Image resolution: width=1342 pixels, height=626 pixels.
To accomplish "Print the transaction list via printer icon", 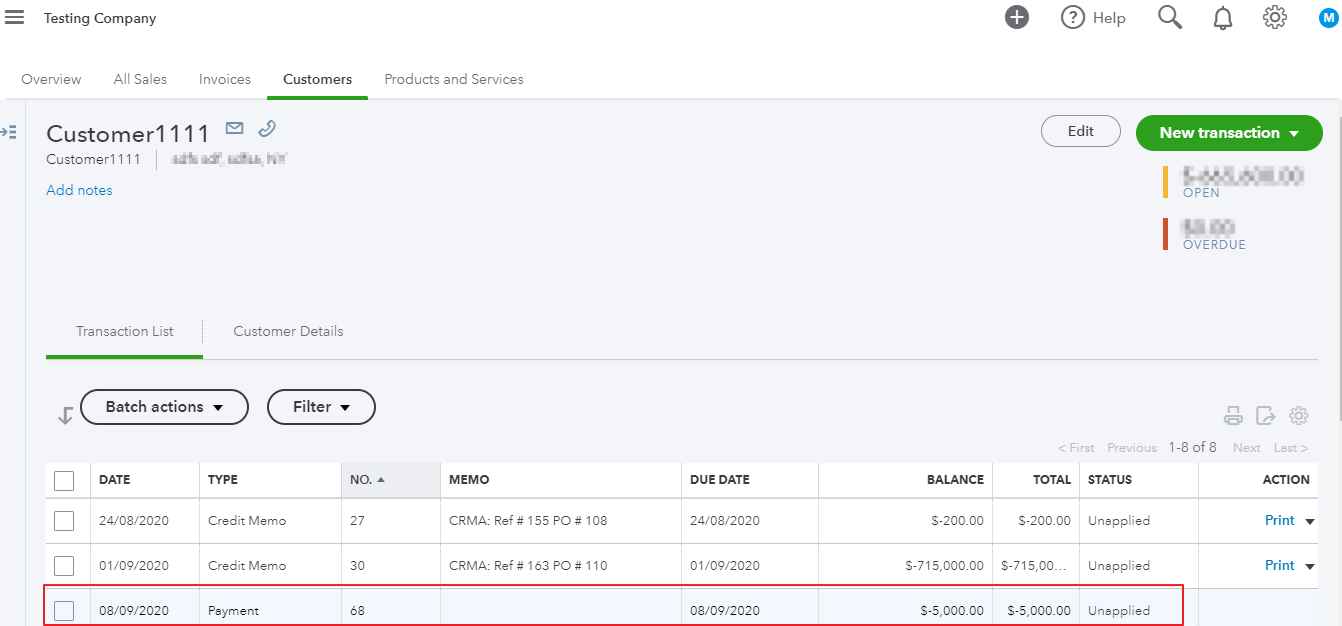I will tap(1234, 416).
